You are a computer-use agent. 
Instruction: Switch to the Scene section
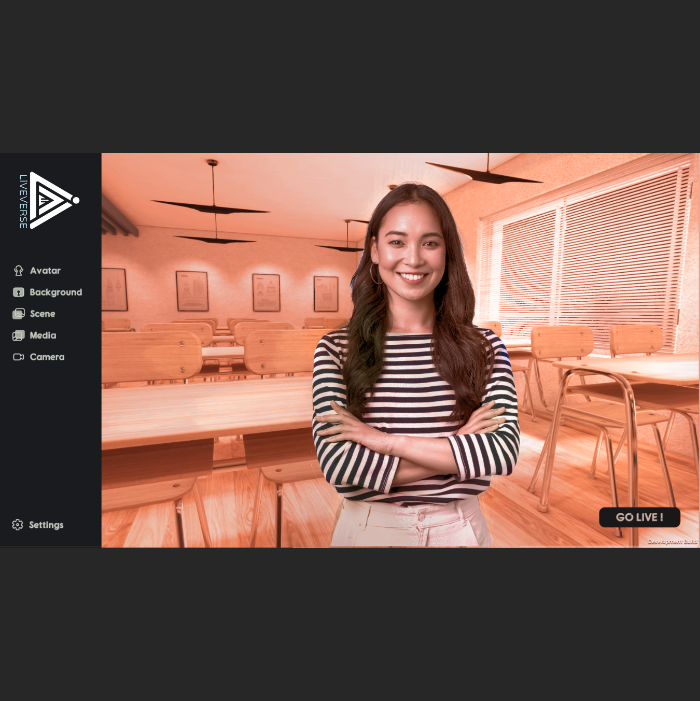click(x=42, y=314)
